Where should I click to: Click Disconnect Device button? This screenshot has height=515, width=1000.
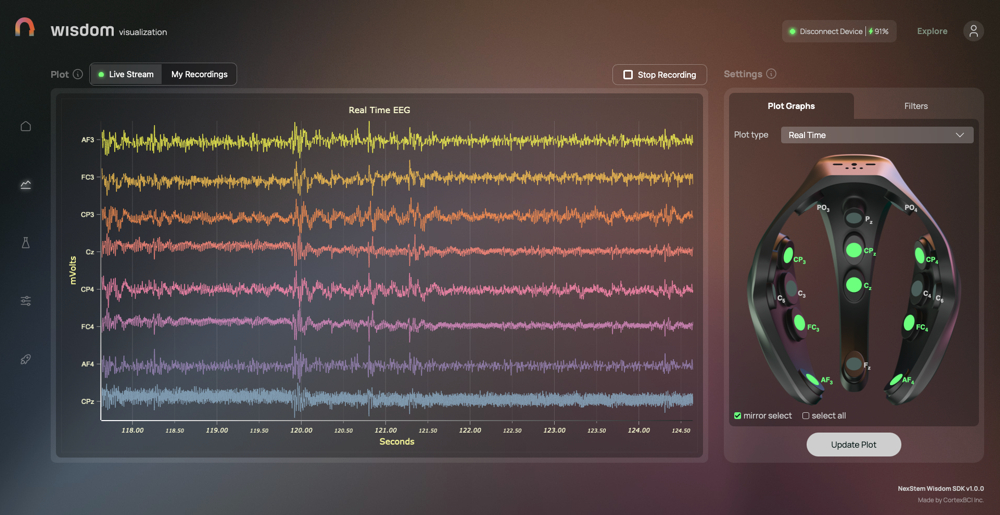pyautogui.click(x=831, y=31)
